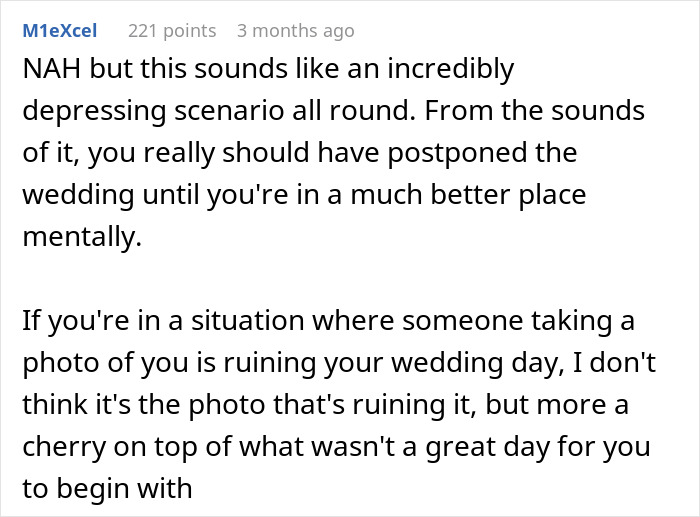The height and width of the screenshot is (517, 700).
Task: Open the M1eXcel user profile link
Action: click(x=59, y=31)
